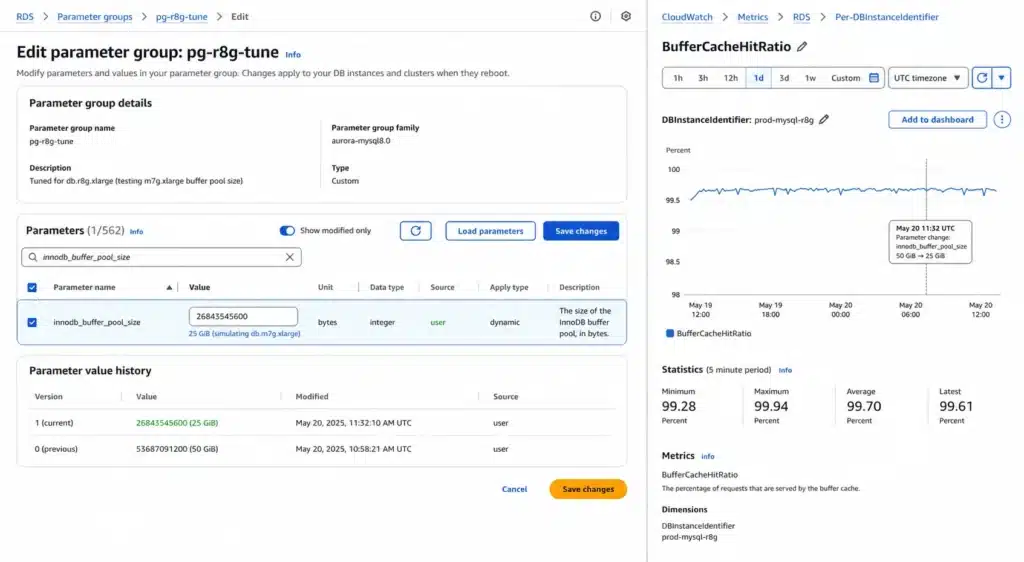Click the Source column header
This screenshot has width=1024, height=562.
(x=442, y=287)
